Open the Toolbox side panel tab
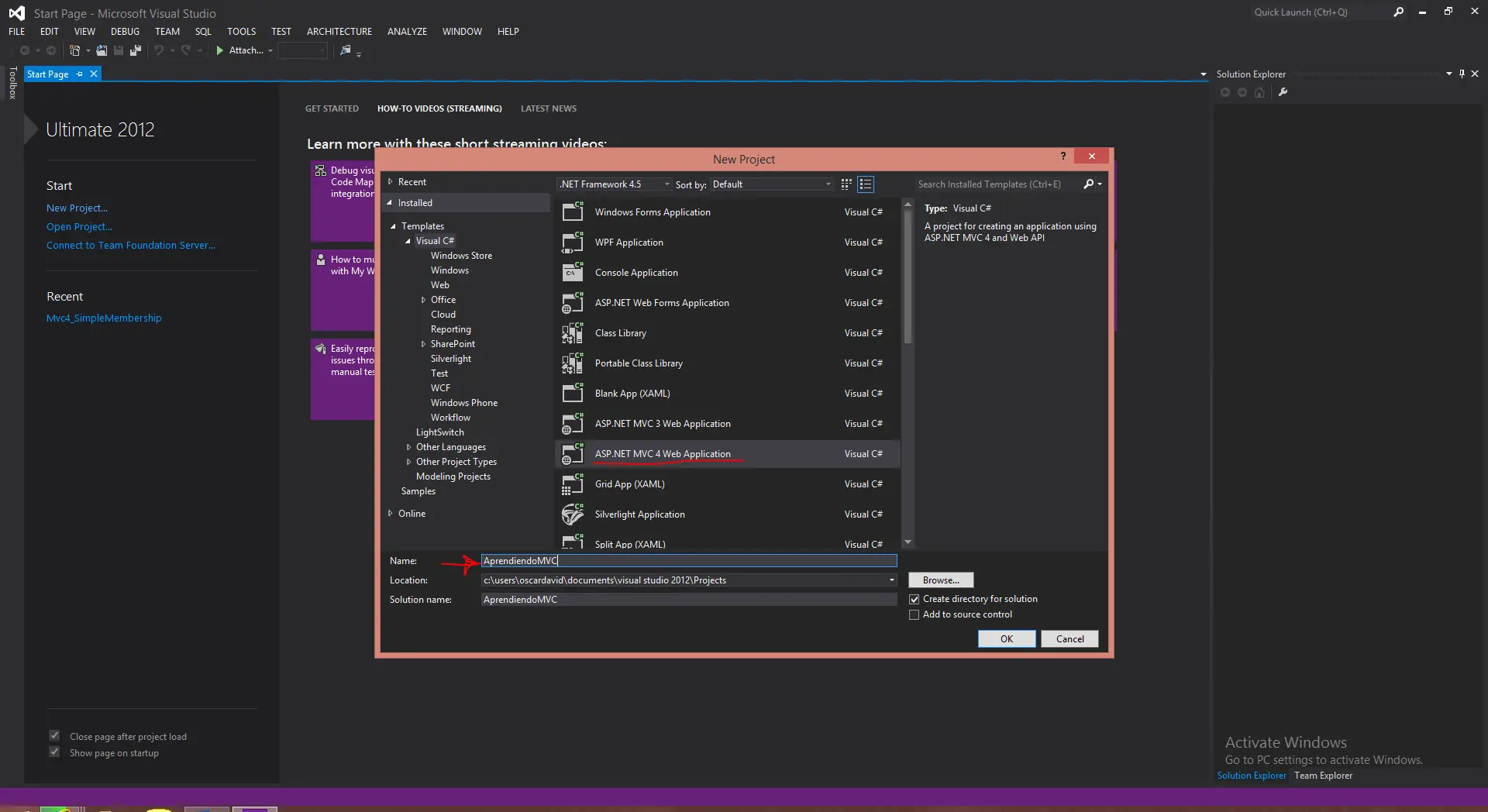 click(12, 83)
